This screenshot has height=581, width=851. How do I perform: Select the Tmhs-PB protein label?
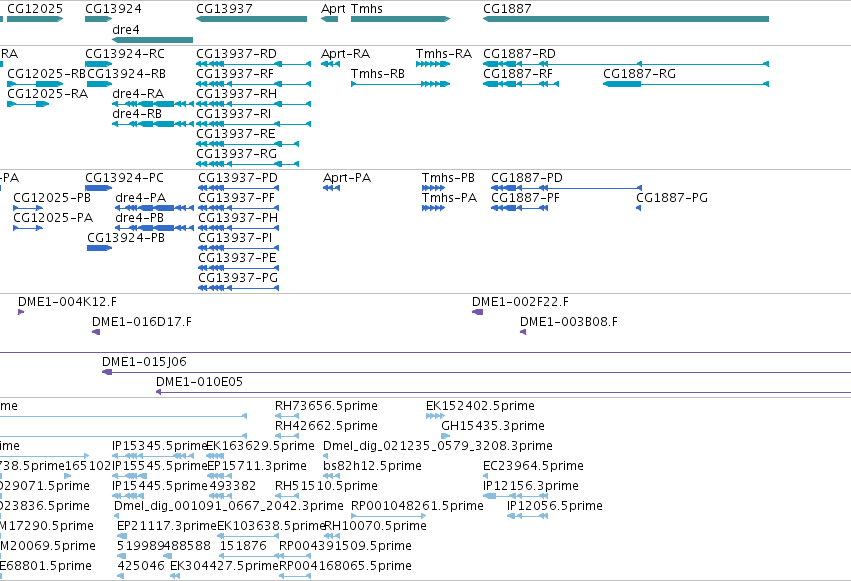448,178
